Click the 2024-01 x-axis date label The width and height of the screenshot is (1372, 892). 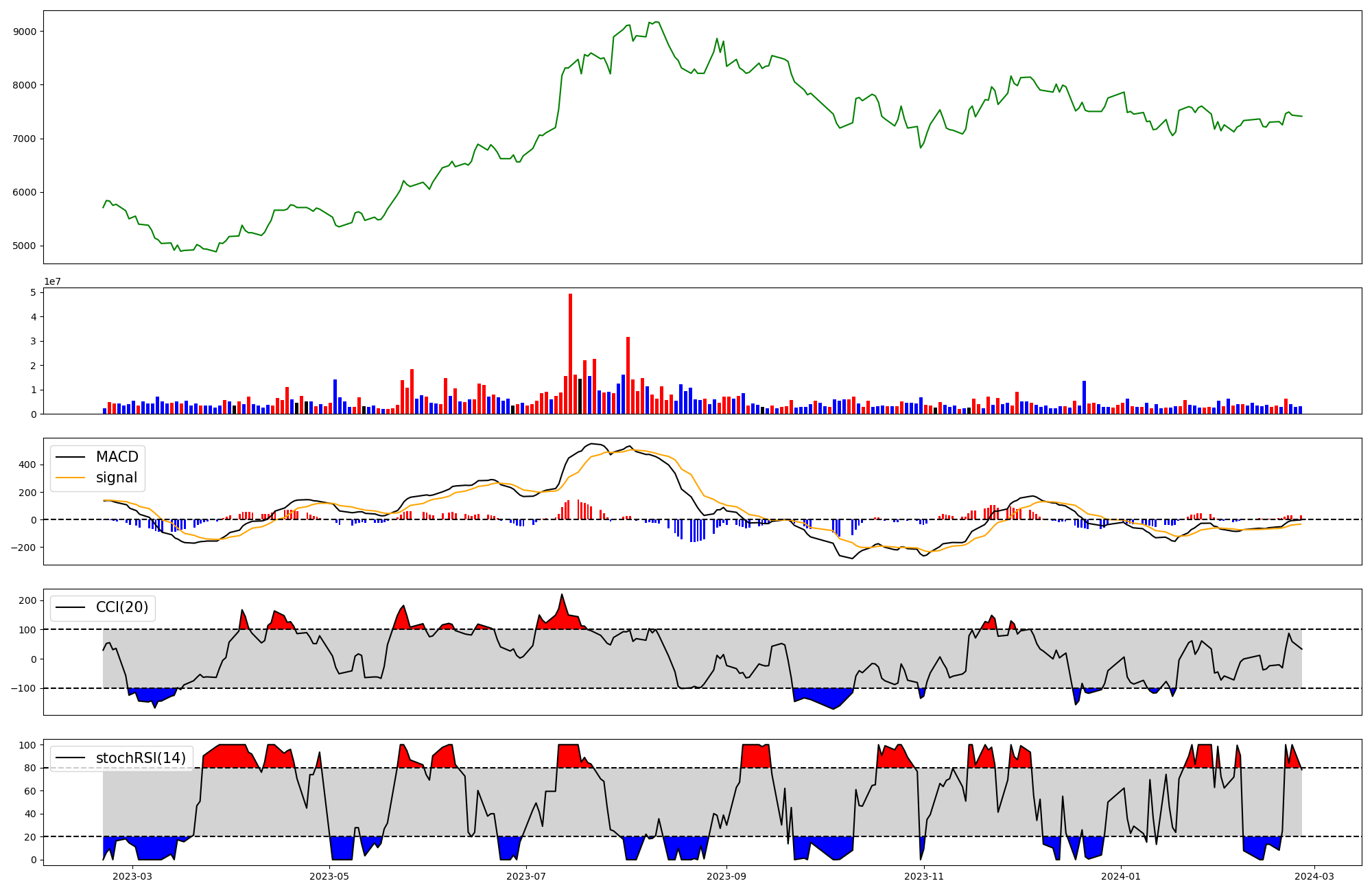1121,876
